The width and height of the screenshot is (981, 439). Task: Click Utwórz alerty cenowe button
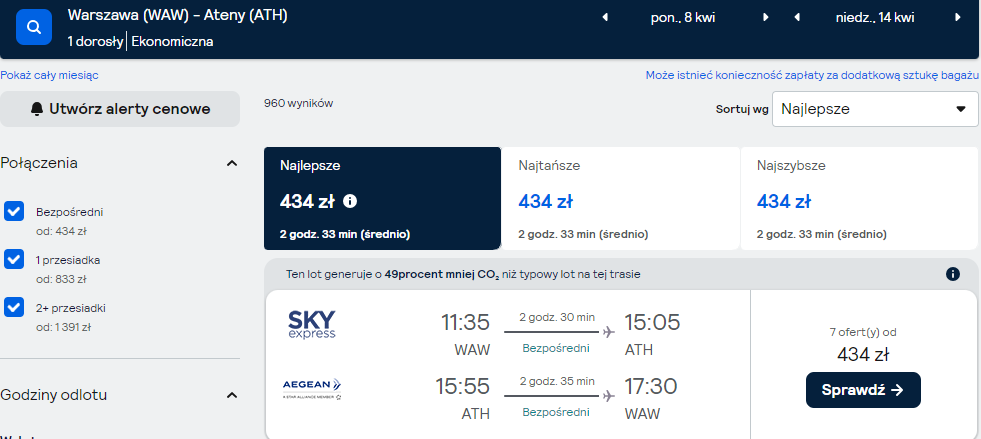click(120, 109)
